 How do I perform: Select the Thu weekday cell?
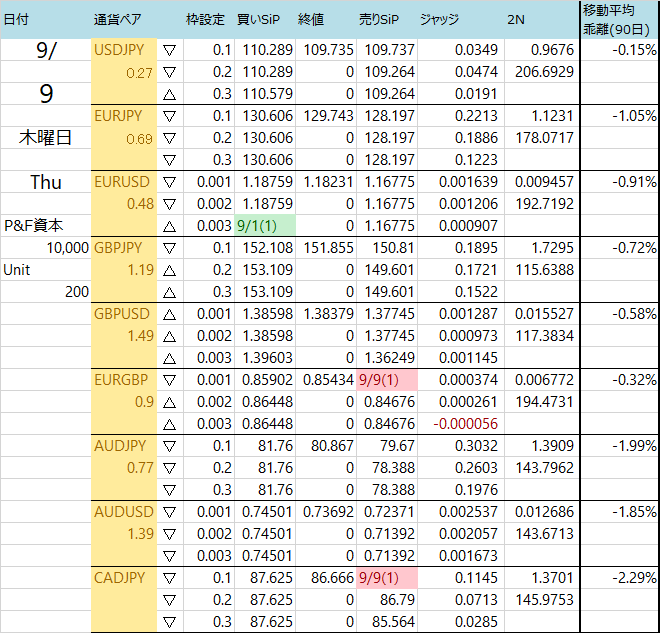[46, 182]
